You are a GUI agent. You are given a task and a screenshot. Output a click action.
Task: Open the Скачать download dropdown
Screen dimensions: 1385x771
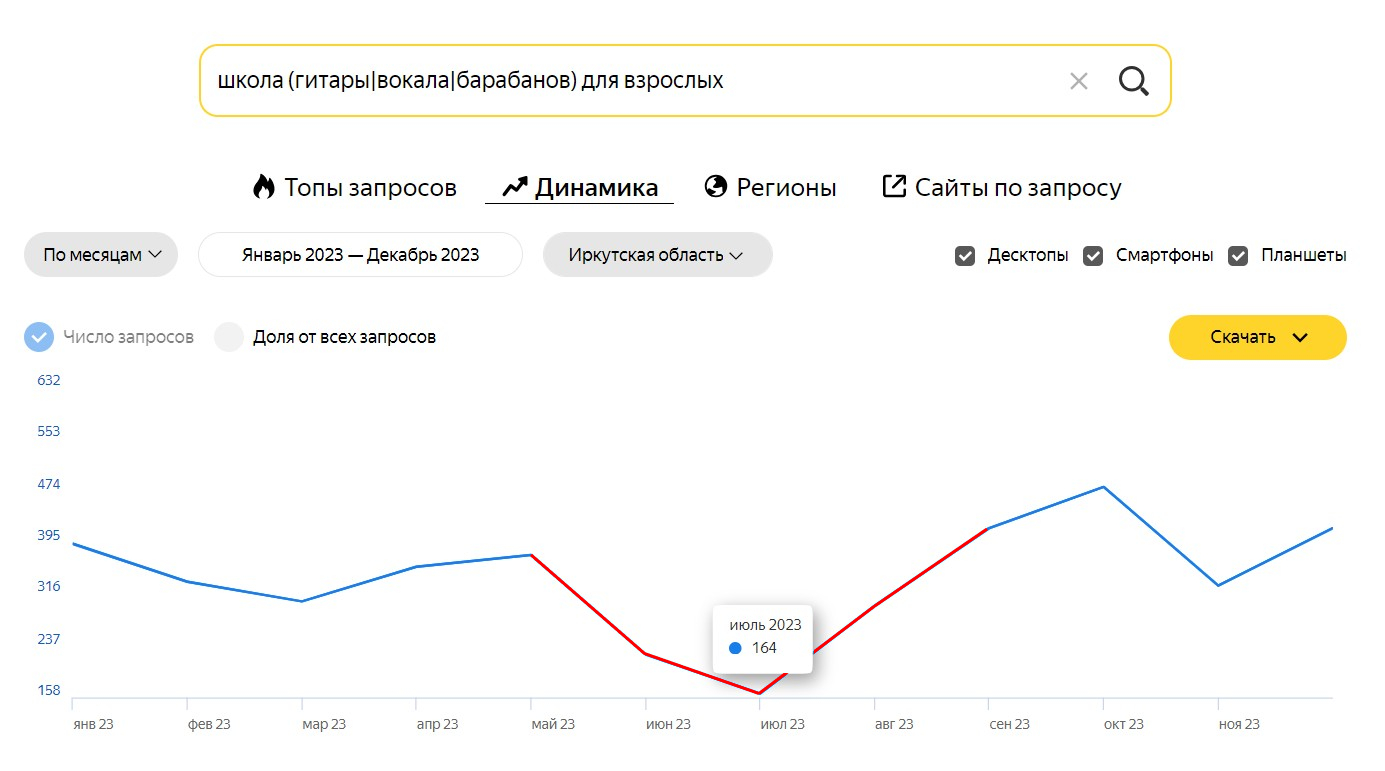pos(1257,337)
